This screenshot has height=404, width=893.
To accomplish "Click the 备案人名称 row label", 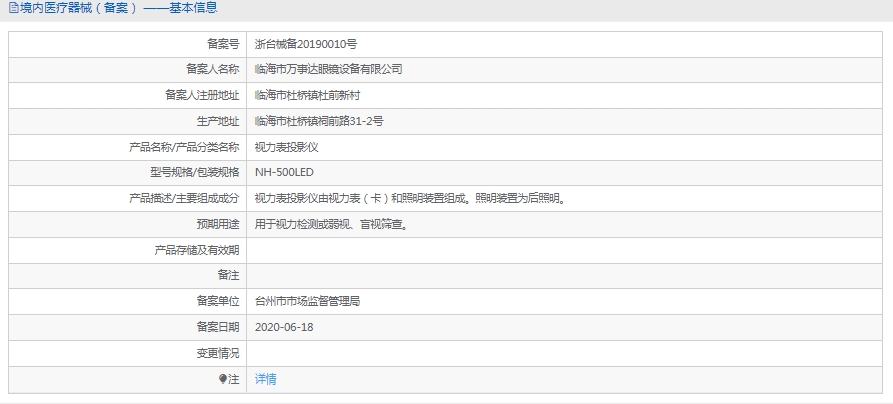I will pyautogui.click(x=212, y=69).
